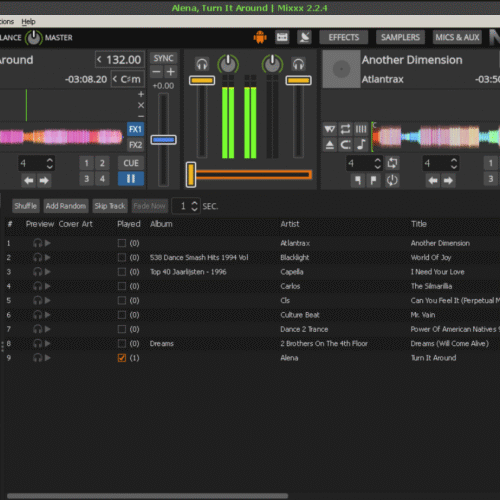
Task: Open key box showing C♯m
Action: (x=128, y=79)
